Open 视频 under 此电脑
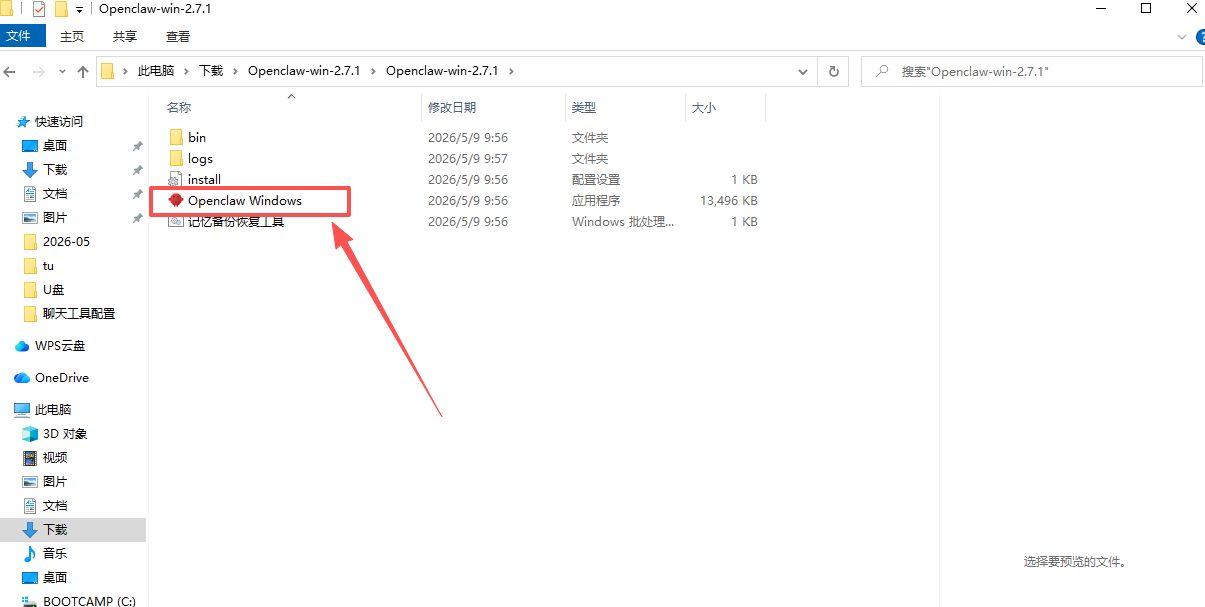The width and height of the screenshot is (1205, 607). (x=55, y=457)
